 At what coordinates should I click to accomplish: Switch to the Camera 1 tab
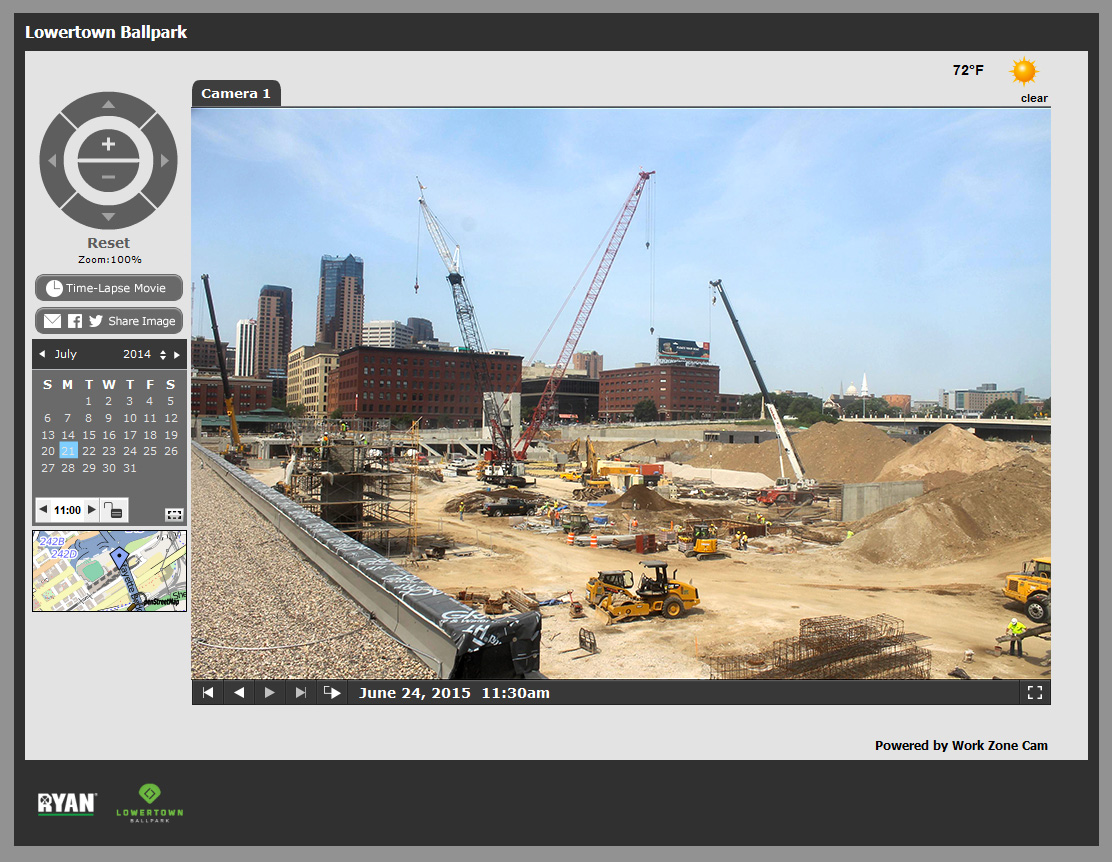236,93
